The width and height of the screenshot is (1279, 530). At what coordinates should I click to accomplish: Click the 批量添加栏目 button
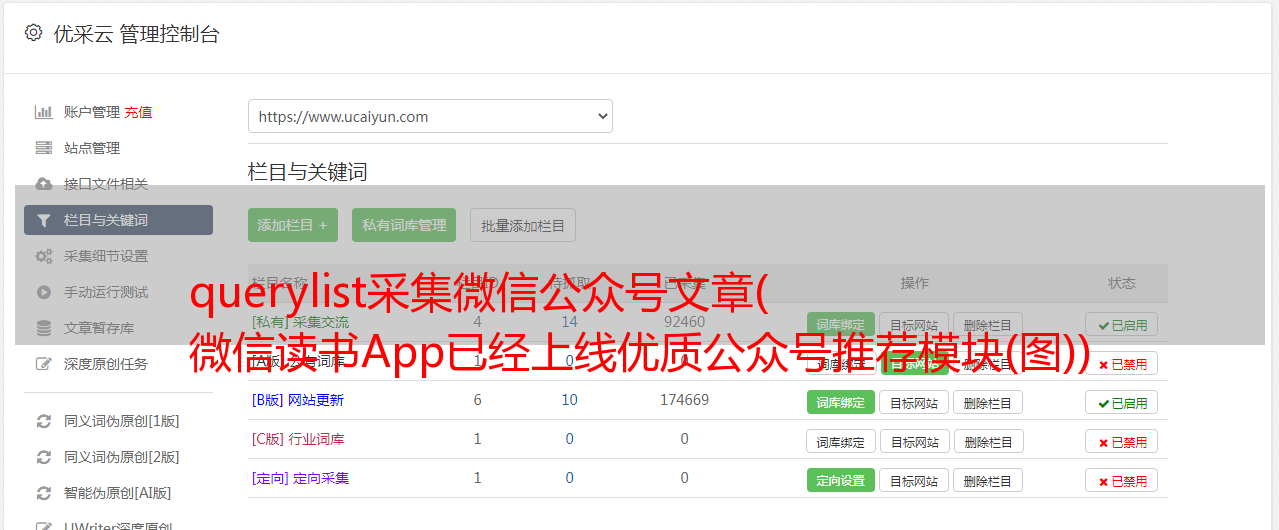pos(523,225)
